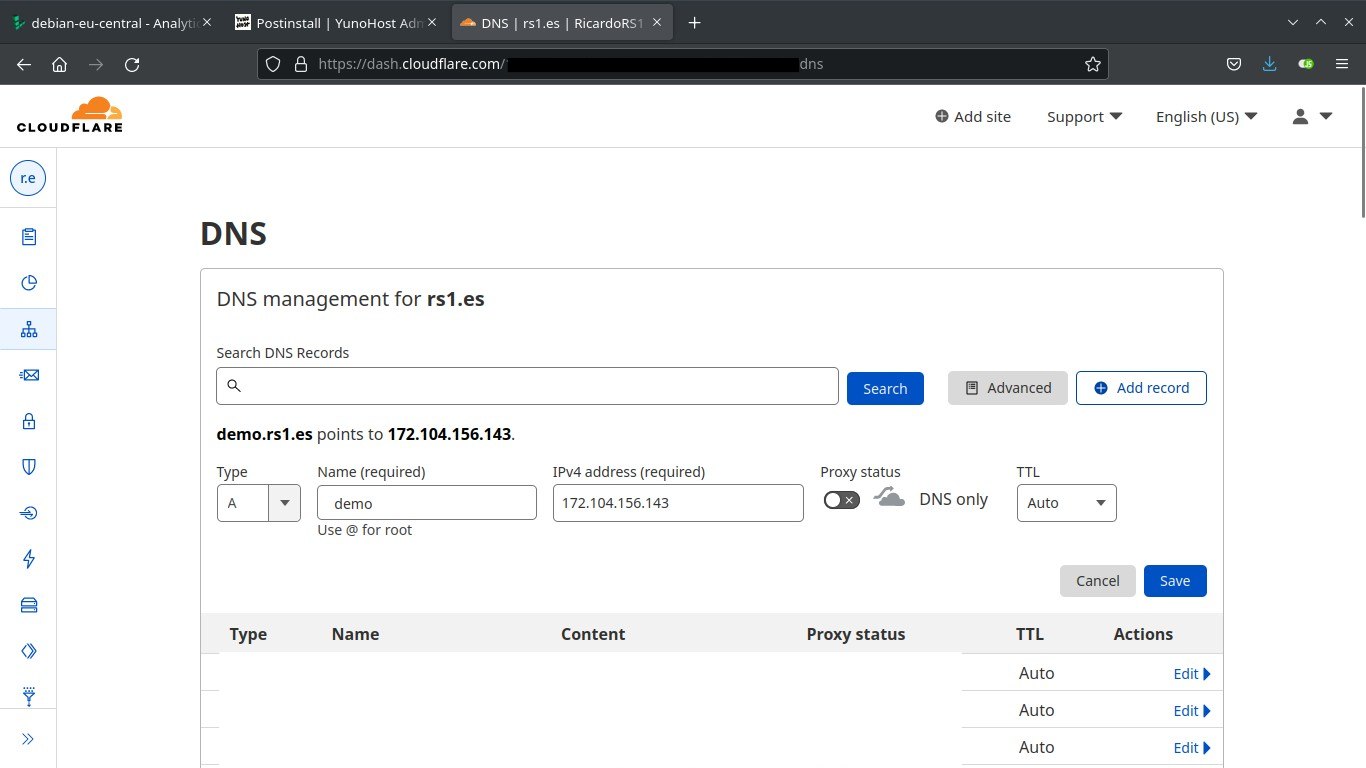Open the TTL dropdown set to Auto
Screen dimensions: 1366x768
1066,503
